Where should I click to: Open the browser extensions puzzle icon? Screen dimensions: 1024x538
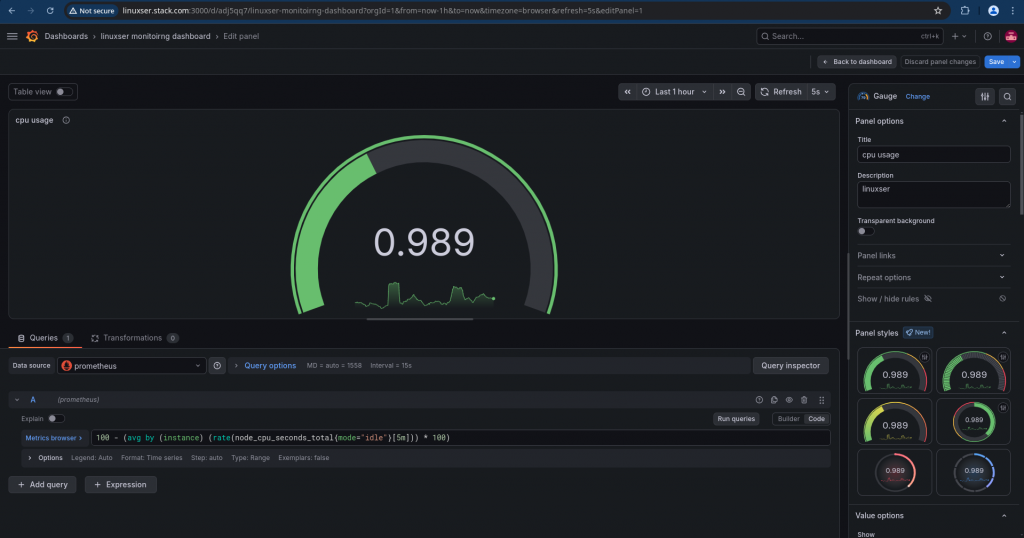pos(965,10)
